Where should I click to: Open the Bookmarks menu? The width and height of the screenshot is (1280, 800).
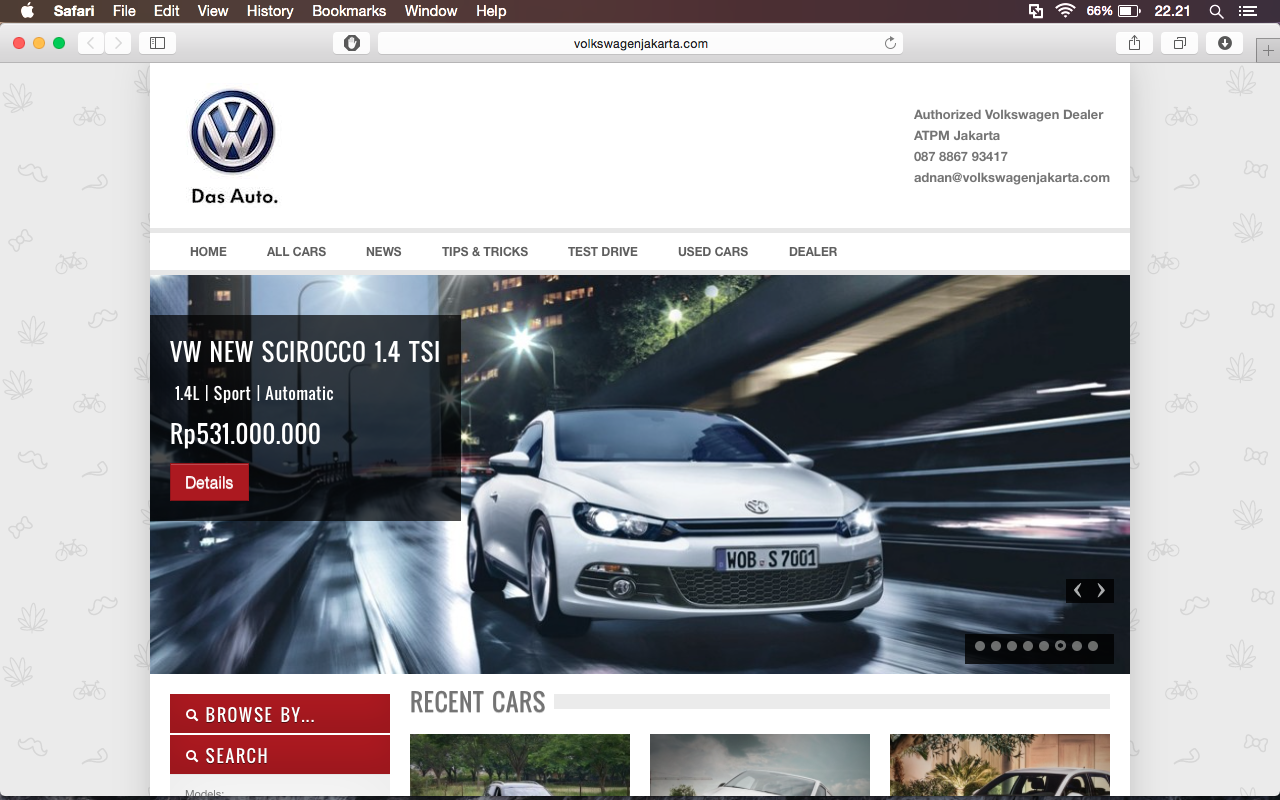[349, 11]
